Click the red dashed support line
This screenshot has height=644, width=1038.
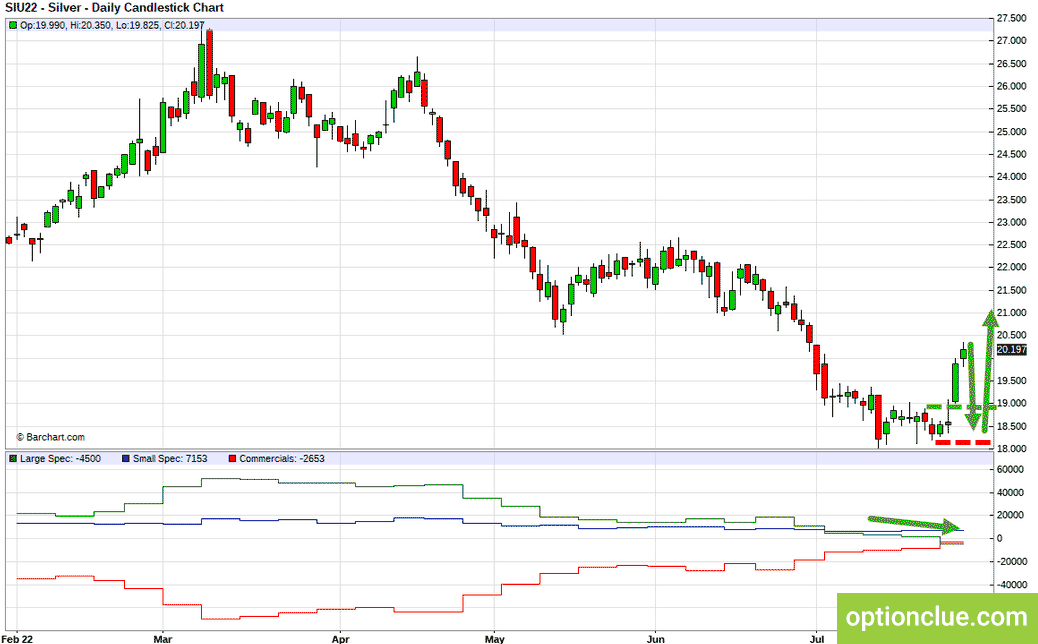[963, 442]
